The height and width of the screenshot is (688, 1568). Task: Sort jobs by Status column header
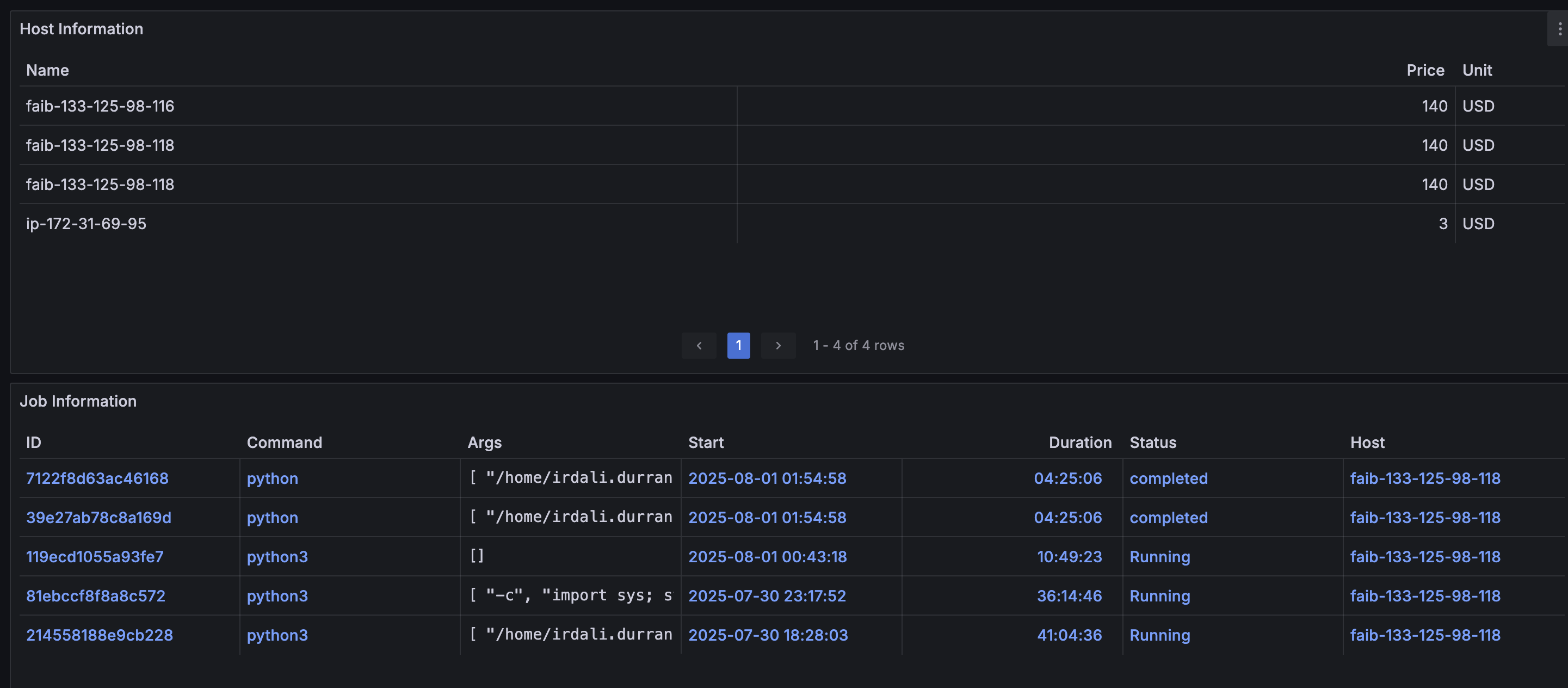pyautogui.click(x=1153, y=442)
